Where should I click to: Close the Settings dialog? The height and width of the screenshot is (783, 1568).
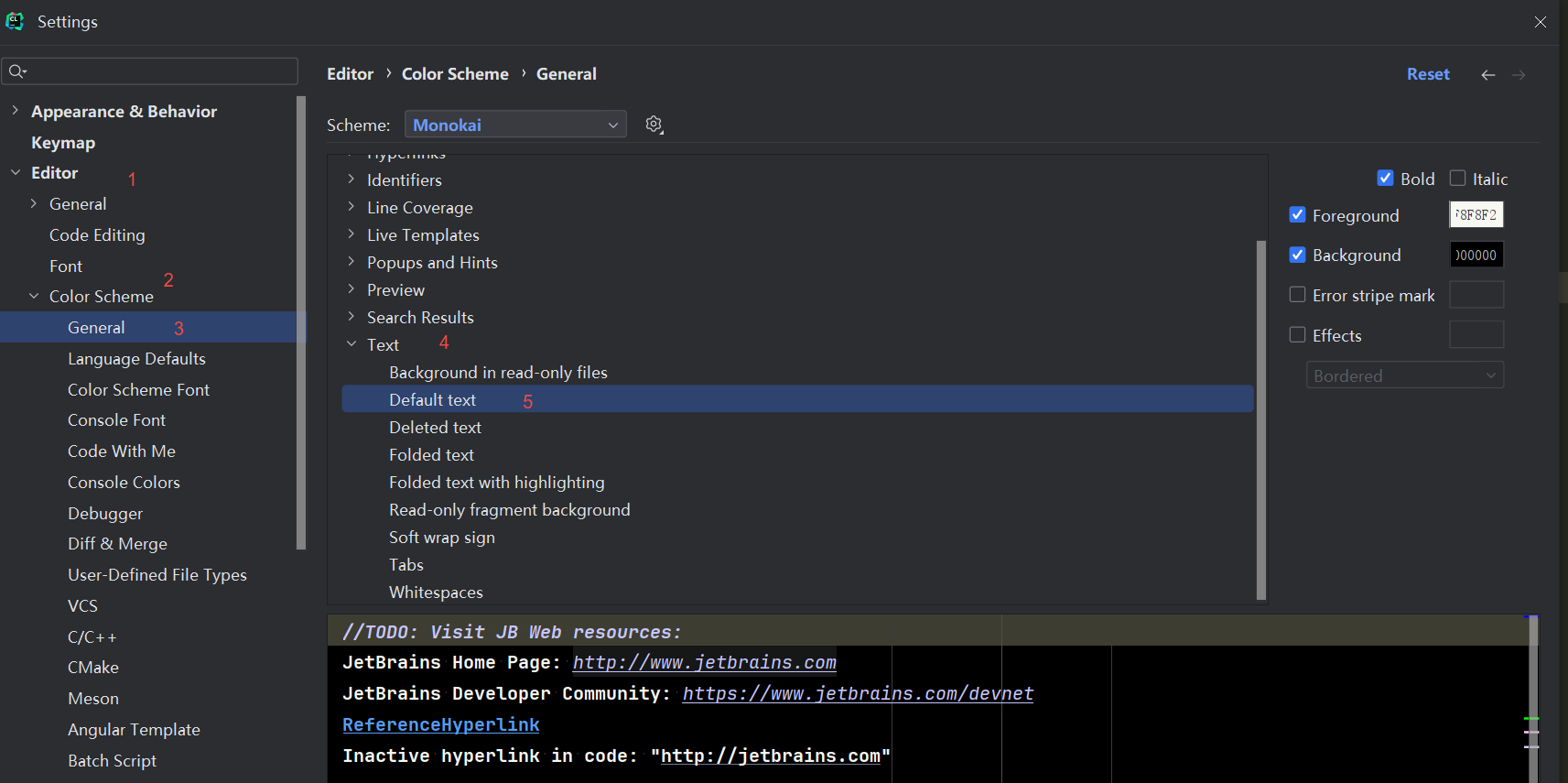coord(1541,22)
